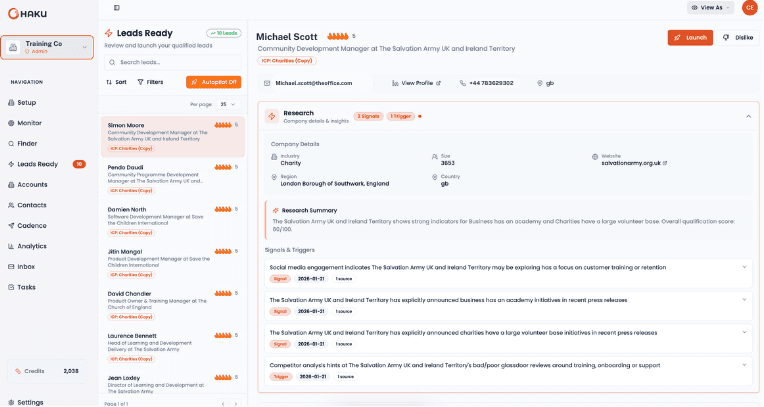Go to Cadence page
Screen dimensions: 764x407
click(32, 226)
